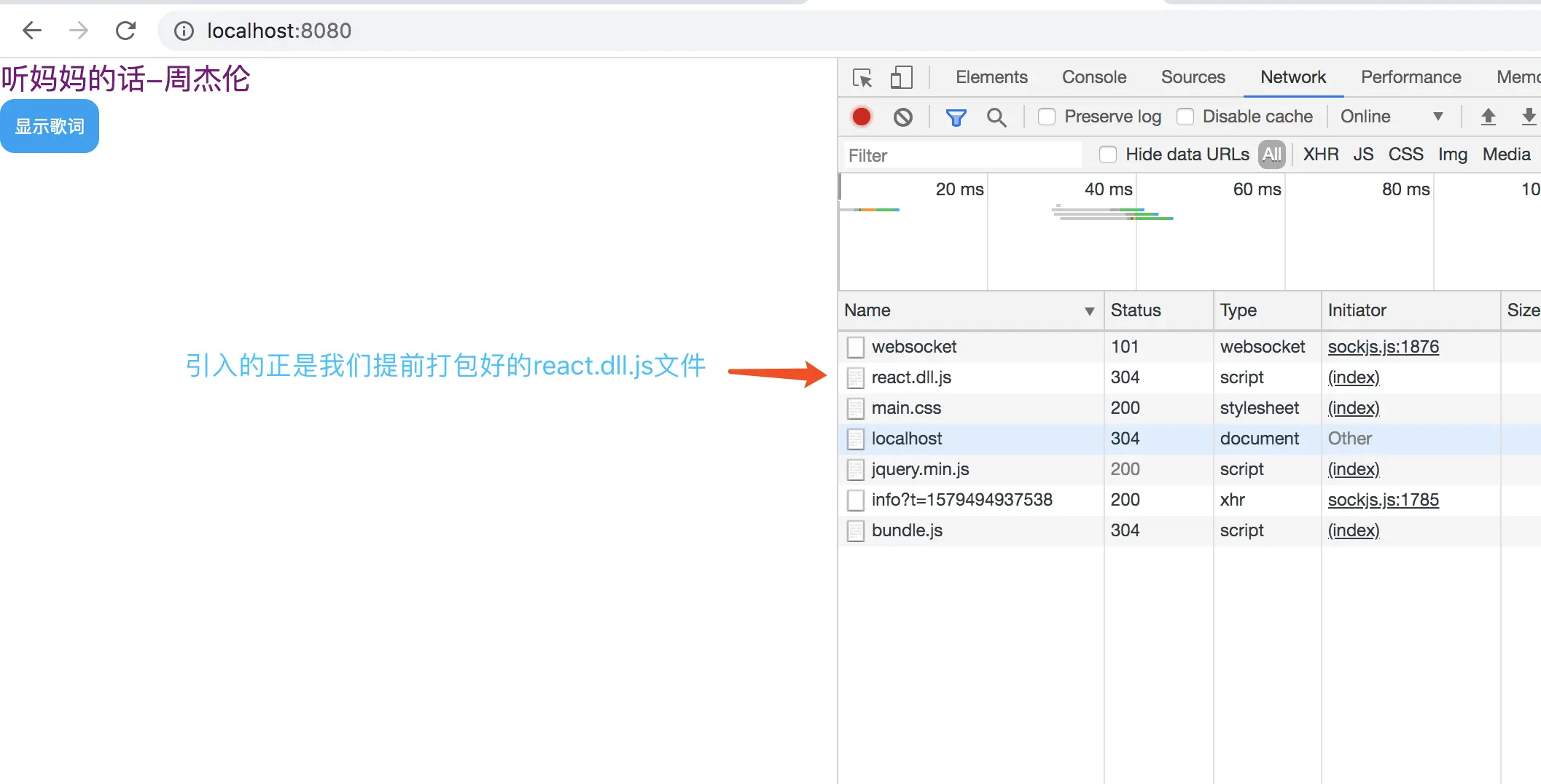Click status 101 of websocket row
Screen dimensions: 1541x784
pyautogui.click(x=1125, y=347)
